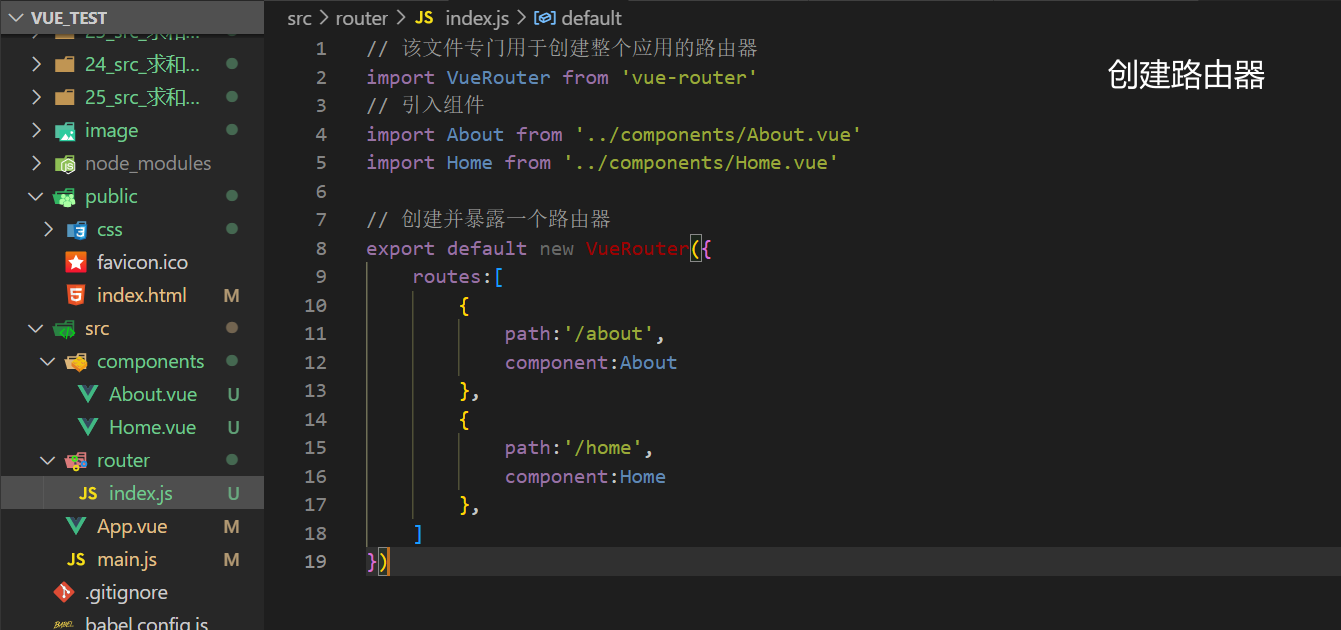
Task: Click the components folder icon
Action: (77, 362)
